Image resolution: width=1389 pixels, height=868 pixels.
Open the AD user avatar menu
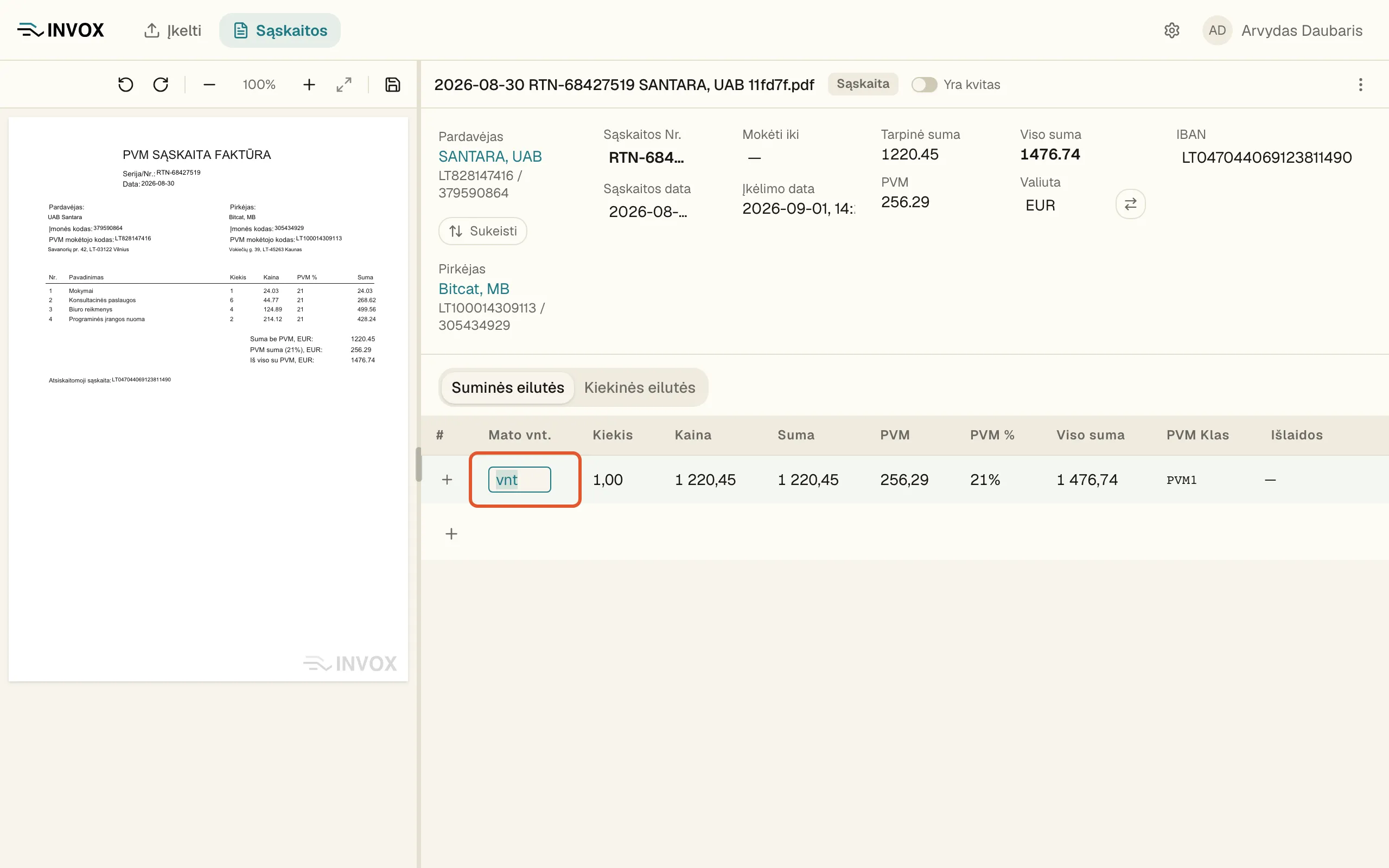pyautogui.click(x=1217, y=30)
